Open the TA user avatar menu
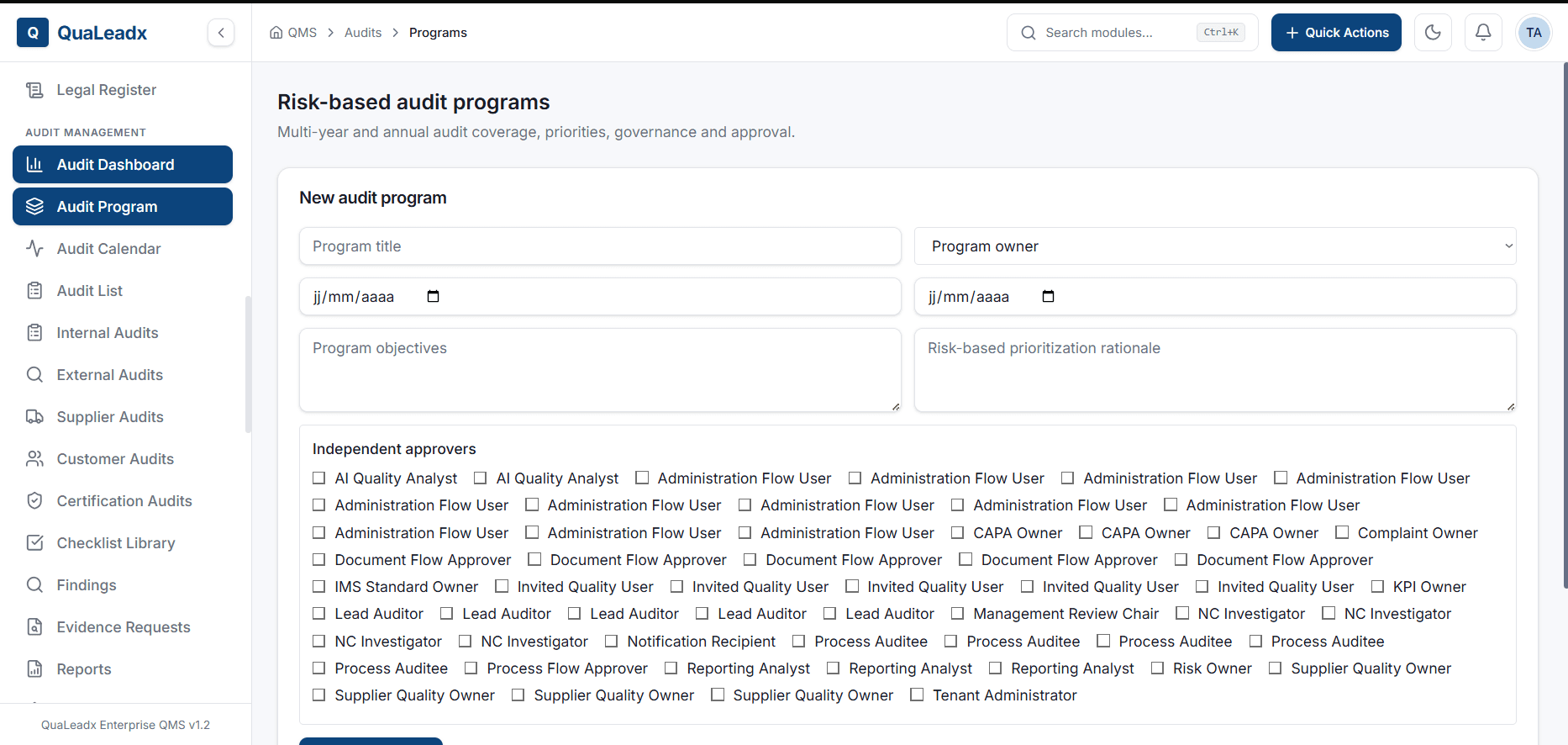The height and width of the screenshot is (745, 1568). click(1534, 33)
